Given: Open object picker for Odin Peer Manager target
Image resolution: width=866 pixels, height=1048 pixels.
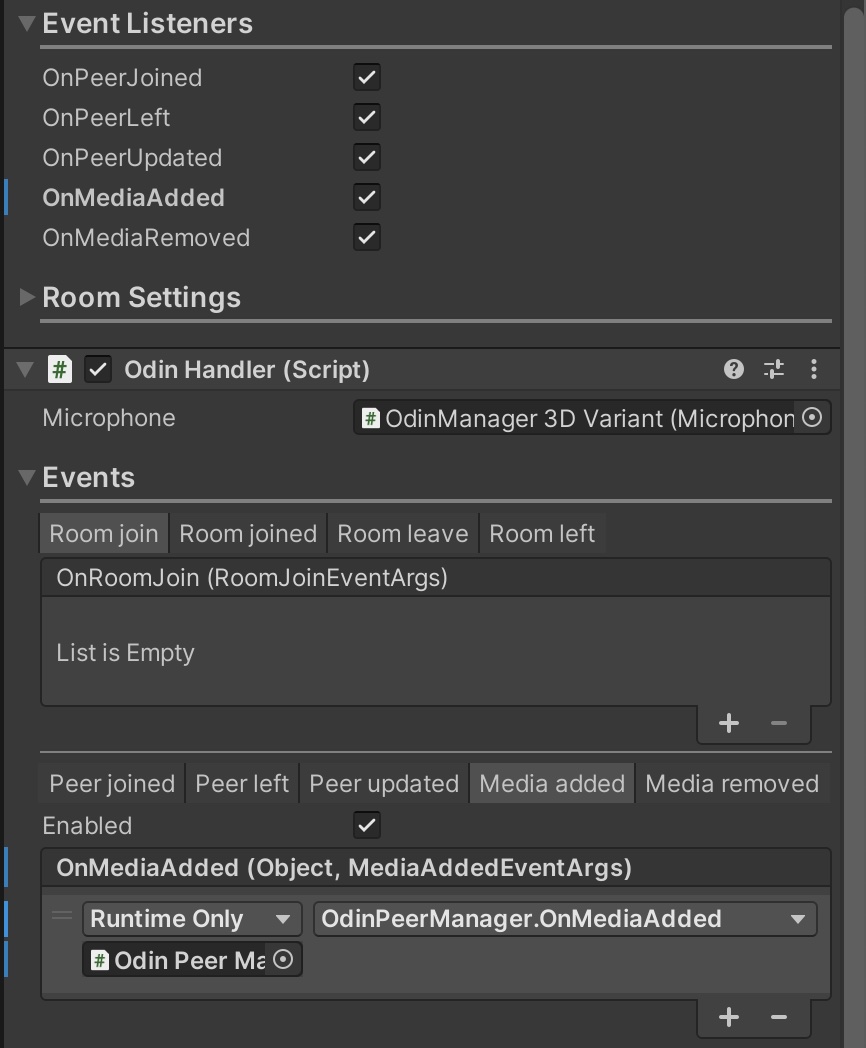Looking at the screenshot, I should (283, 960).
